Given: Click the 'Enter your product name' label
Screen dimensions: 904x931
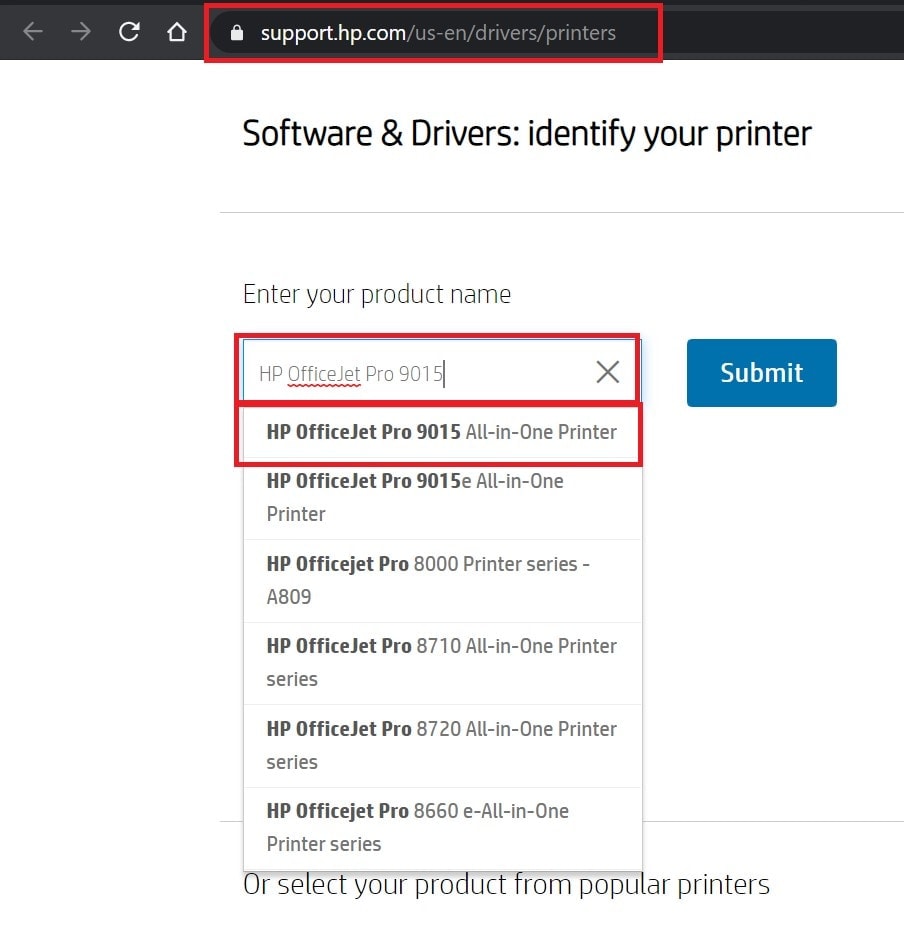Looking at the screenshot, I should [377, 294].
